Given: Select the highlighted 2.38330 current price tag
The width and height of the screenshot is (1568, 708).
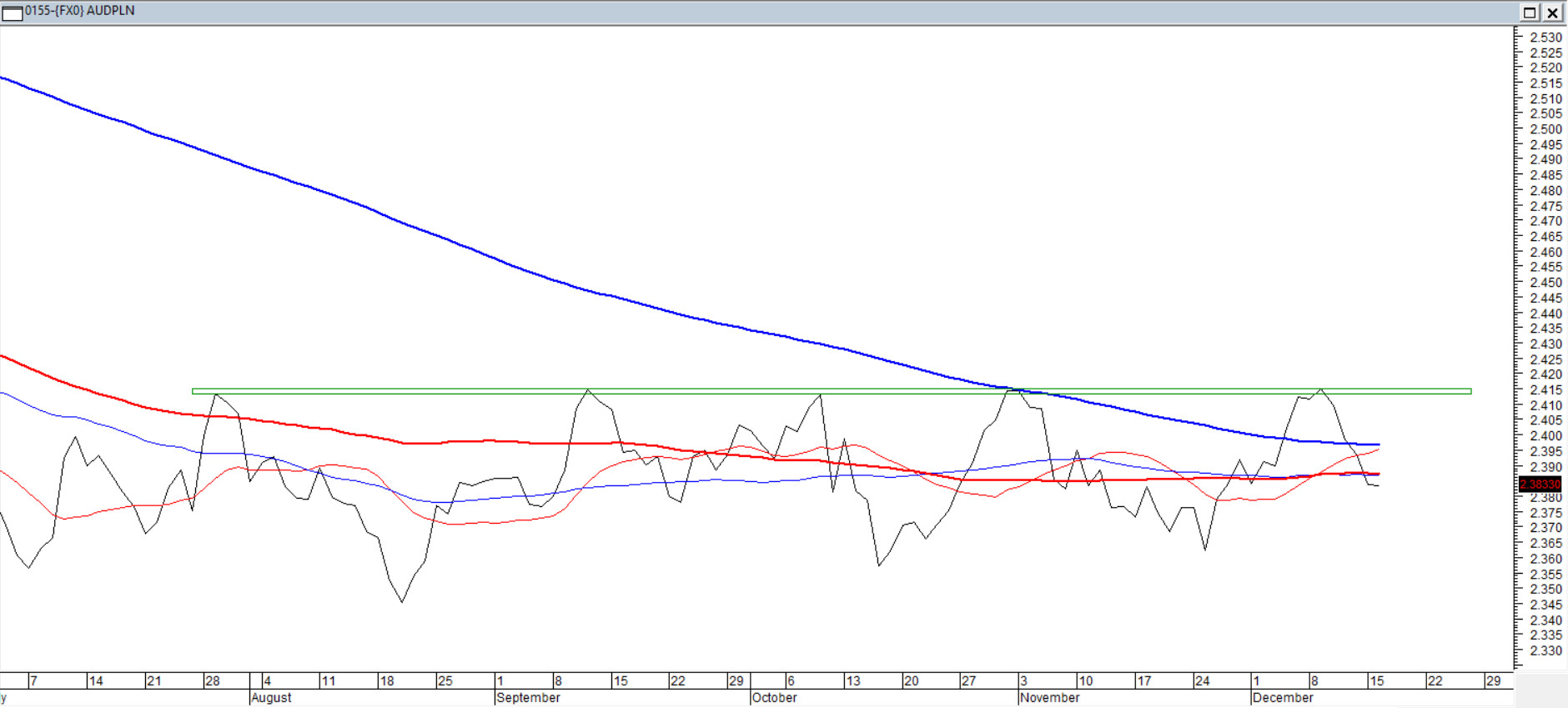Looking at the screenshot, I should pyautogui.click(x=1540, y=484).
